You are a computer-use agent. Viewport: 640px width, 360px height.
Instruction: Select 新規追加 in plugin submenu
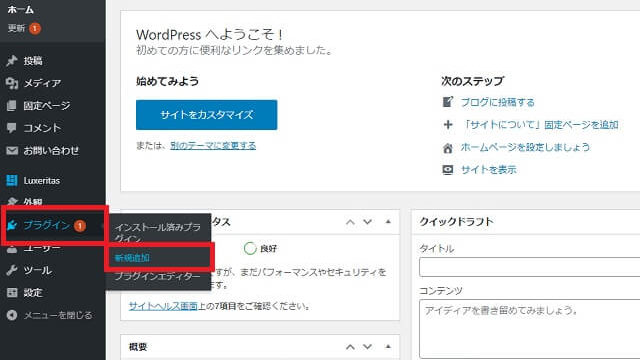pos(132,258)
